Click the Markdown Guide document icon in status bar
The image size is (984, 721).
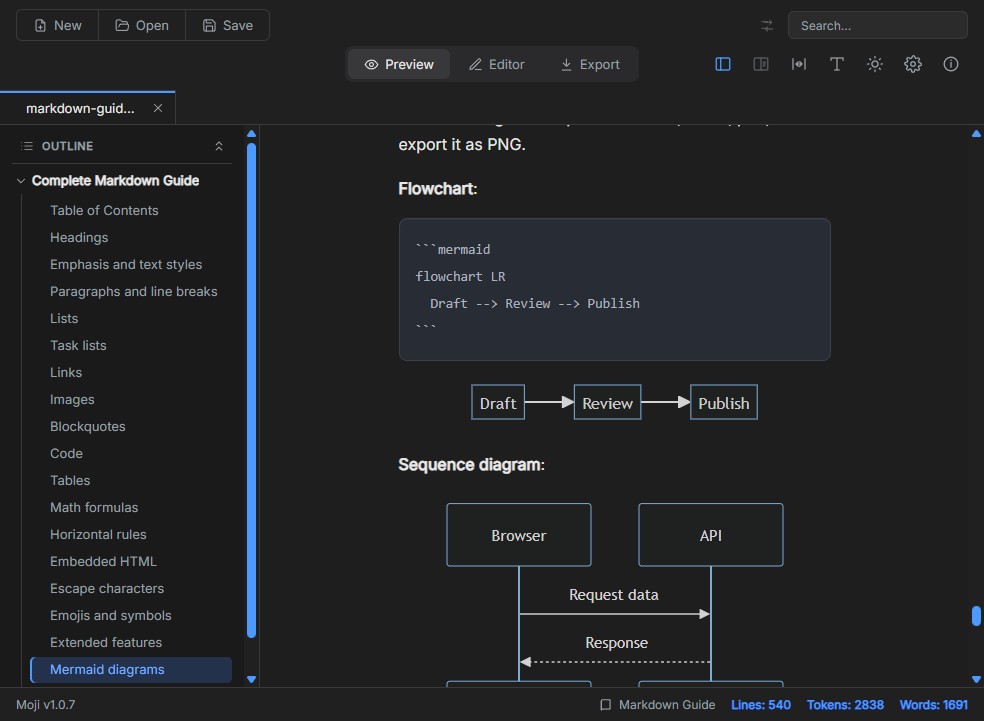(x=605, y=705)
